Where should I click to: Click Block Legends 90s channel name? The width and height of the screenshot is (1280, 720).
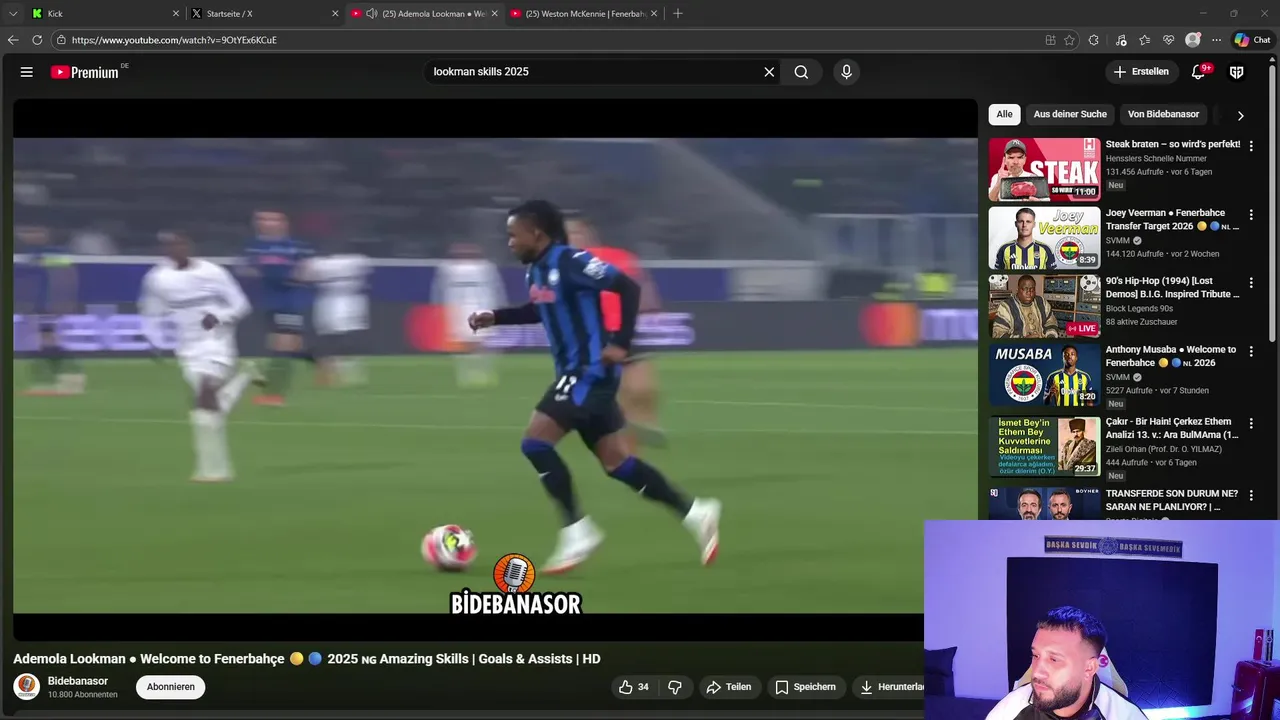tap(1141, 309)
